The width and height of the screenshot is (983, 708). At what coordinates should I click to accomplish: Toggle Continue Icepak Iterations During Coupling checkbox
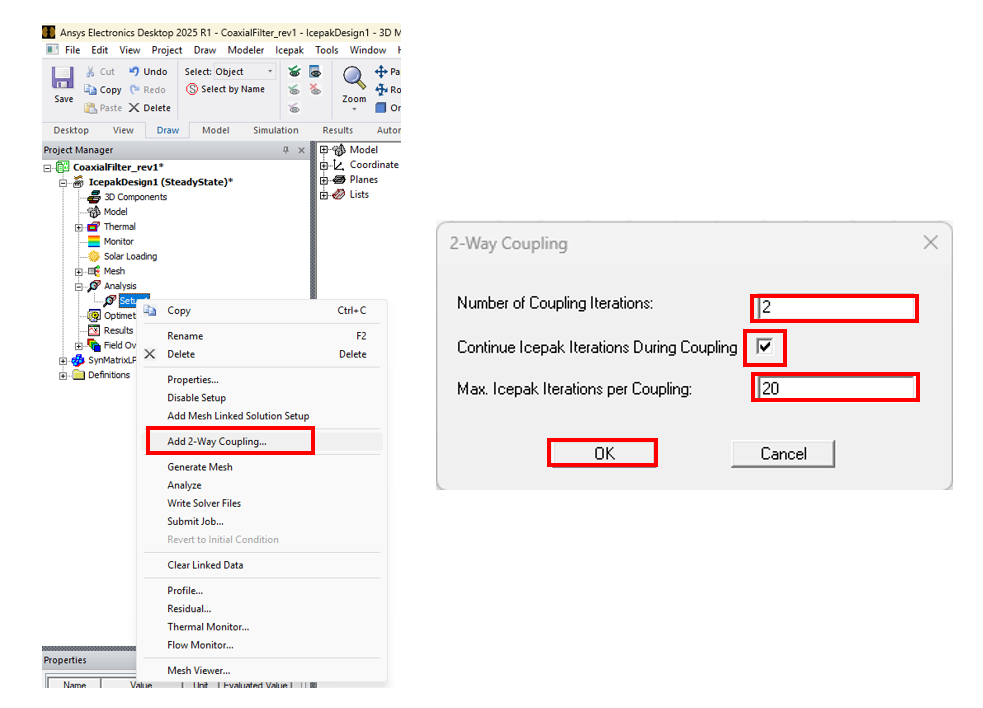click(764, 346)
